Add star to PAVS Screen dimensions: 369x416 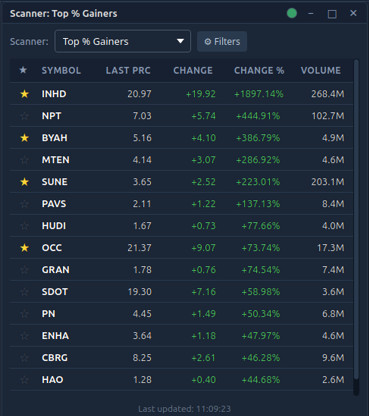(x=24, y=204)
